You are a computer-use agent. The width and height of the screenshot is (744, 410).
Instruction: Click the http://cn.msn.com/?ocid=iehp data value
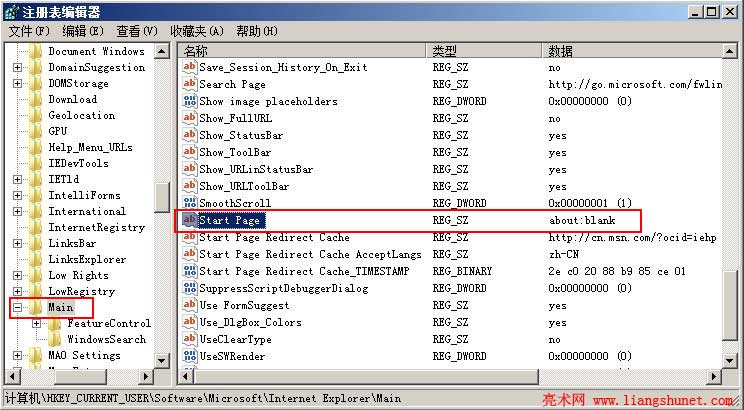pyautogui.click(x=632, y=237)
